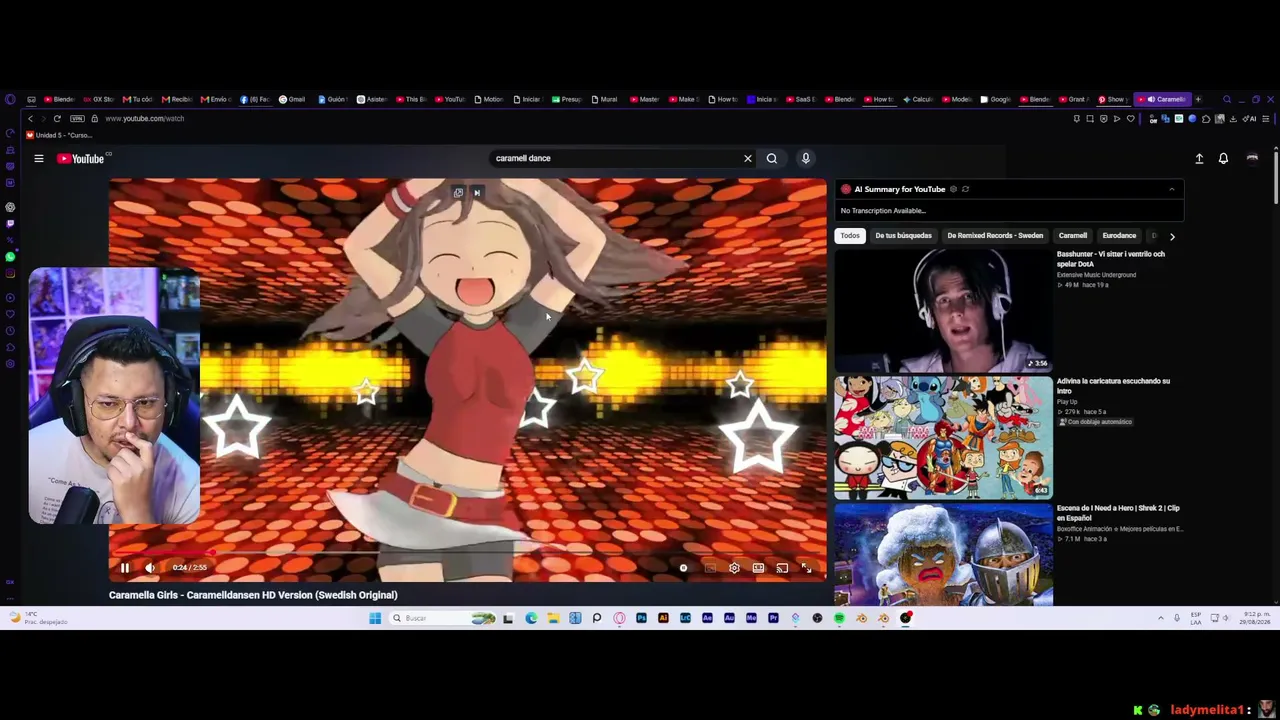This screenshot has width=1280, height=720.
Task: Toggle the autoplay switch in player
Action: point(683,568)
